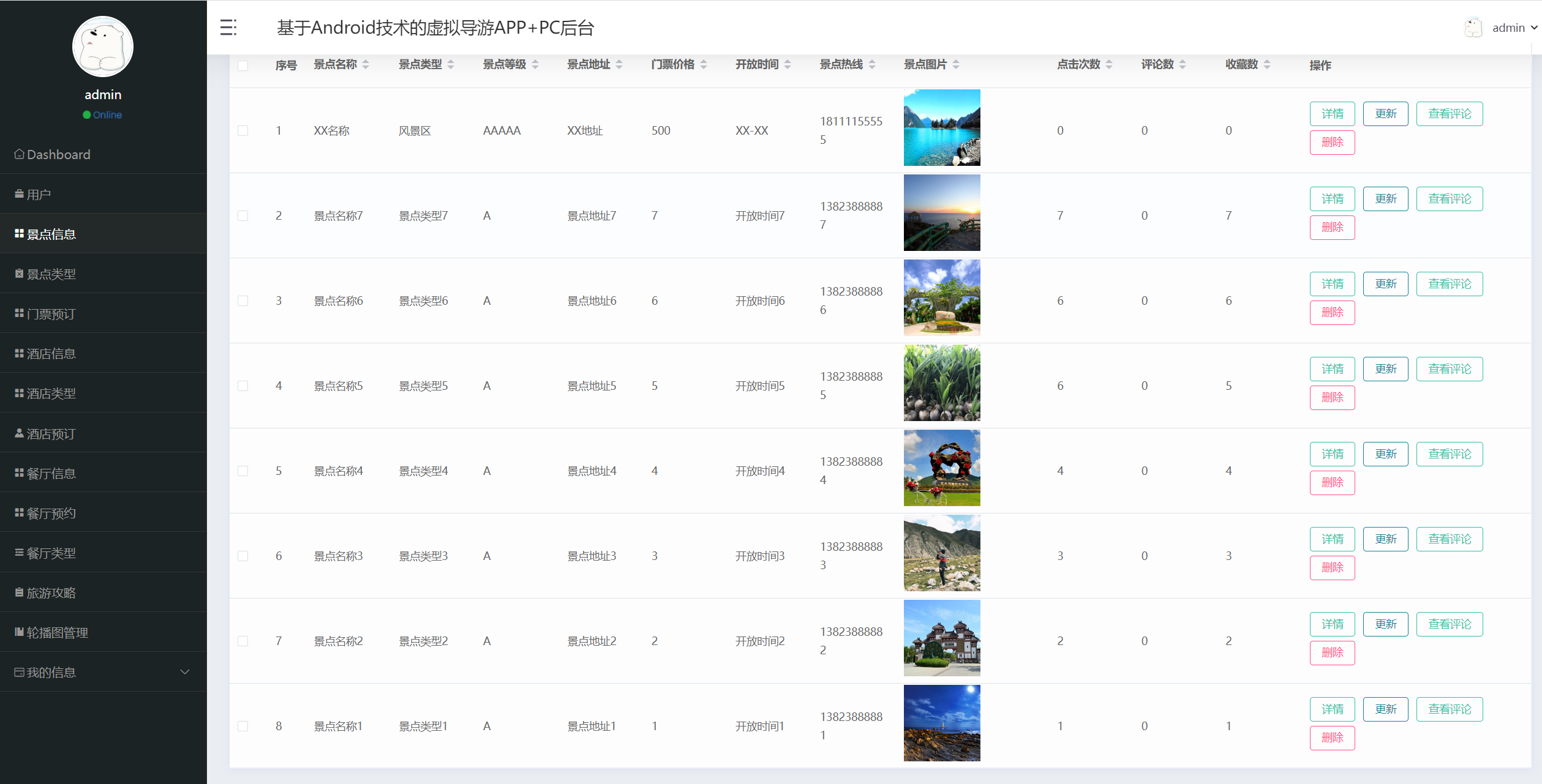The height and width of the screenshot is (784, 1542).
Task: Click 详情 button for 景点名称7
Action: click(x=1332, y=199)
